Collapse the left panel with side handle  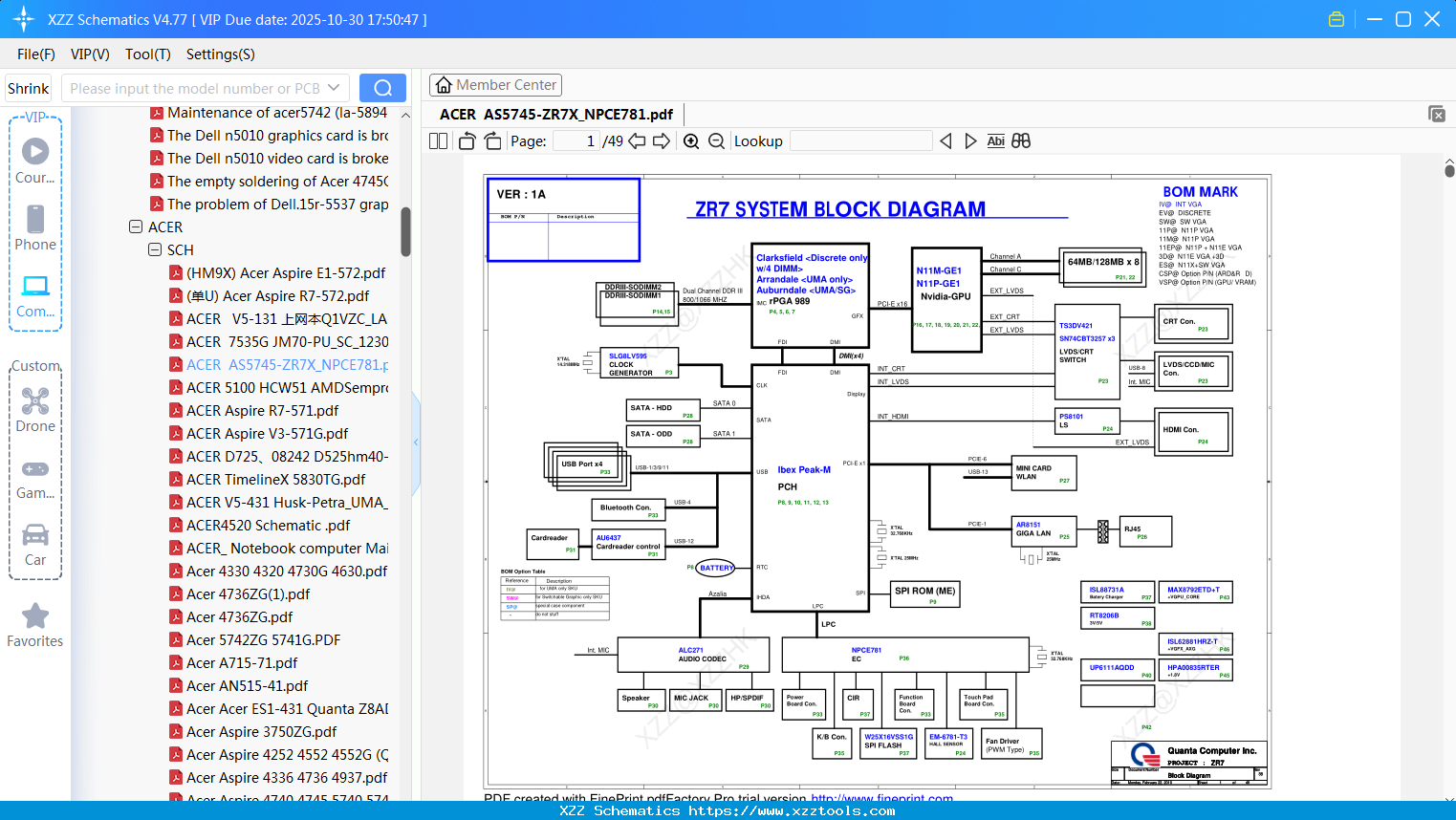[416, 442]
